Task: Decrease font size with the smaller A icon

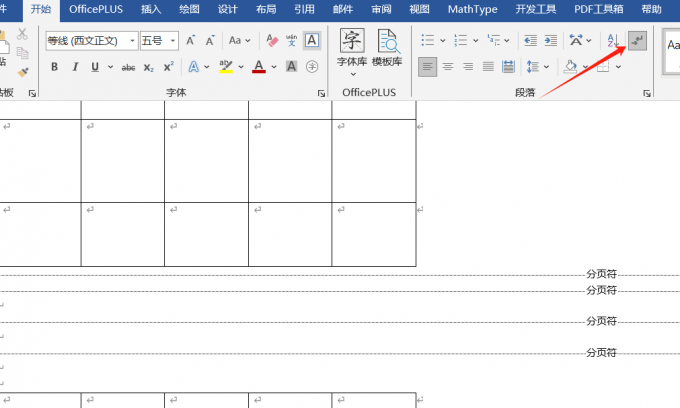Action: click(210, 41)
